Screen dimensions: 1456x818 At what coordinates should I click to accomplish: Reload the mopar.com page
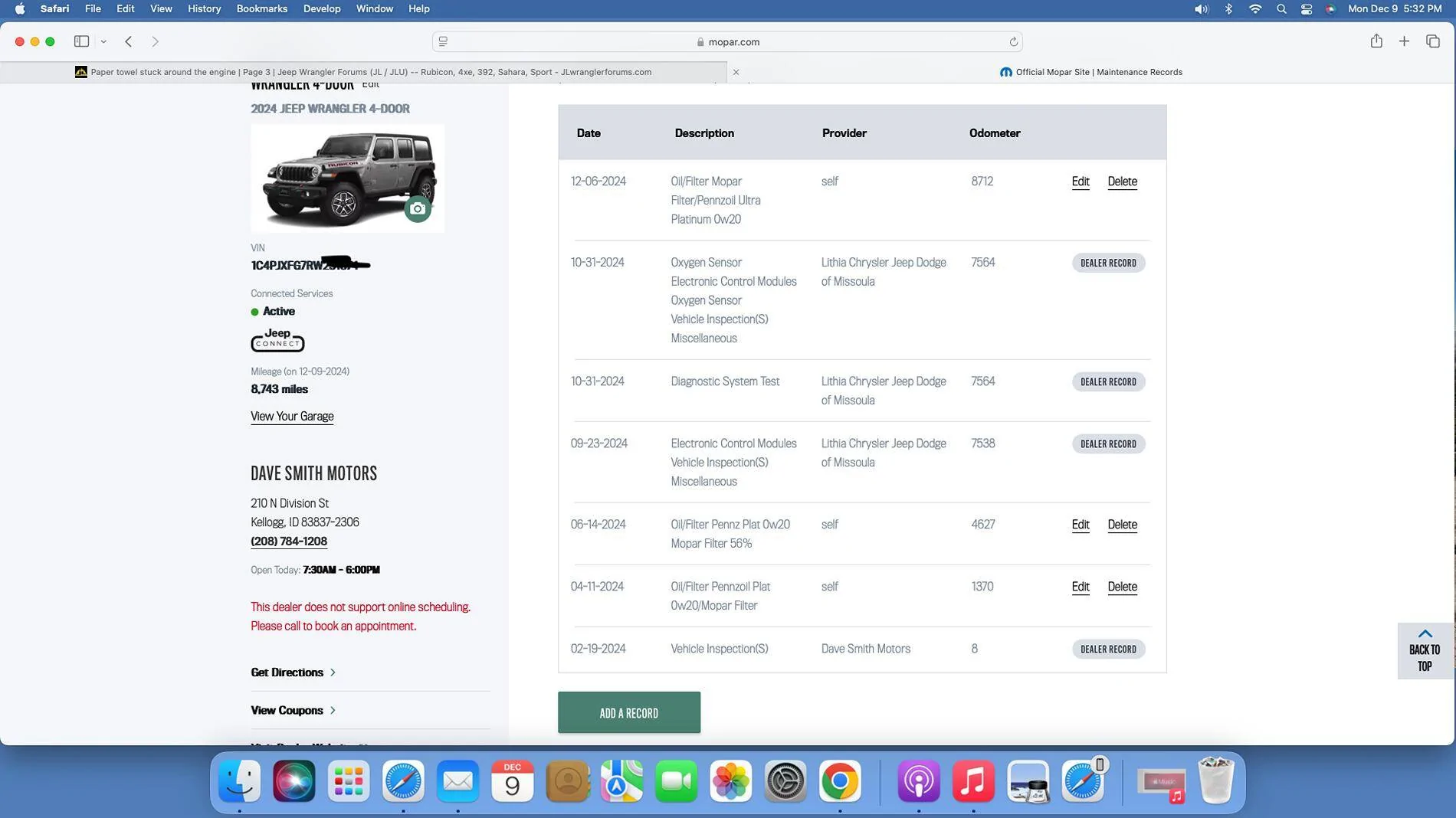[1013, 41]
